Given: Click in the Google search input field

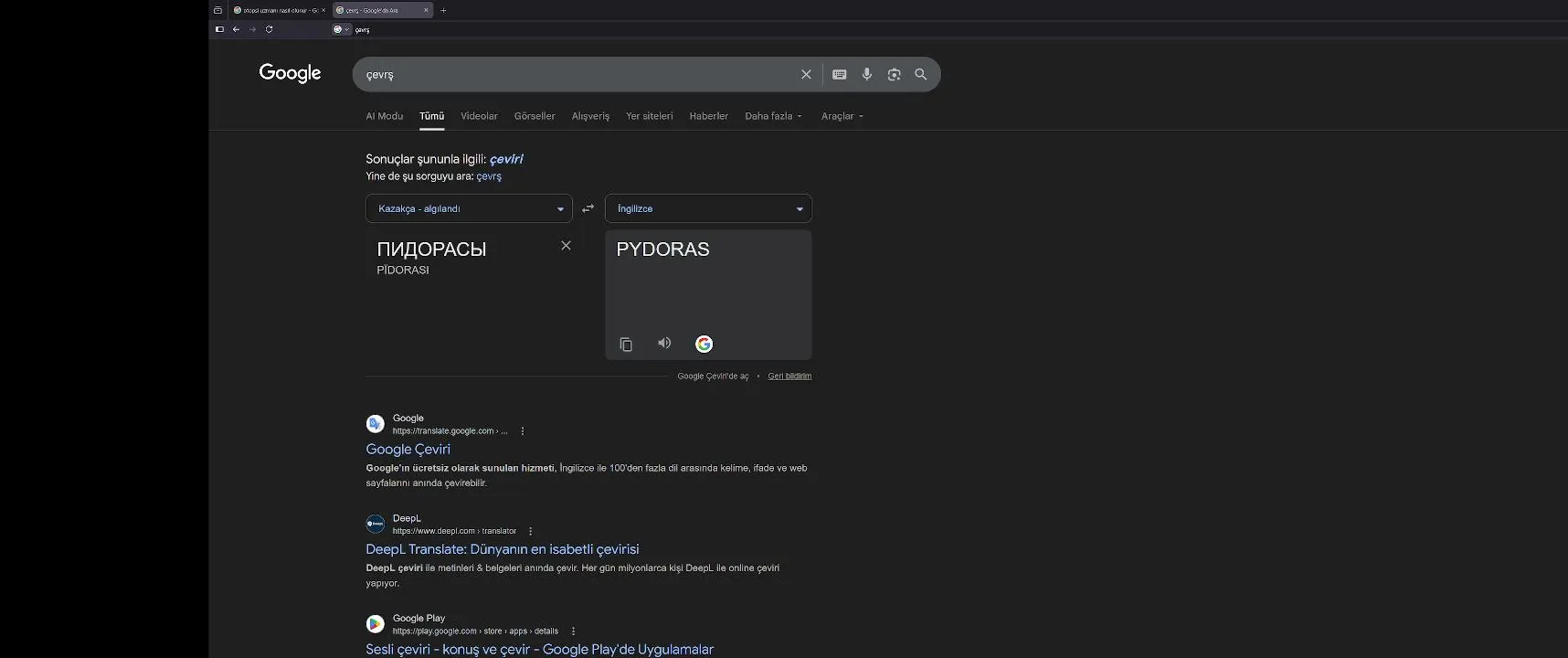Looking at the screenshot, I should coord(576,75).
